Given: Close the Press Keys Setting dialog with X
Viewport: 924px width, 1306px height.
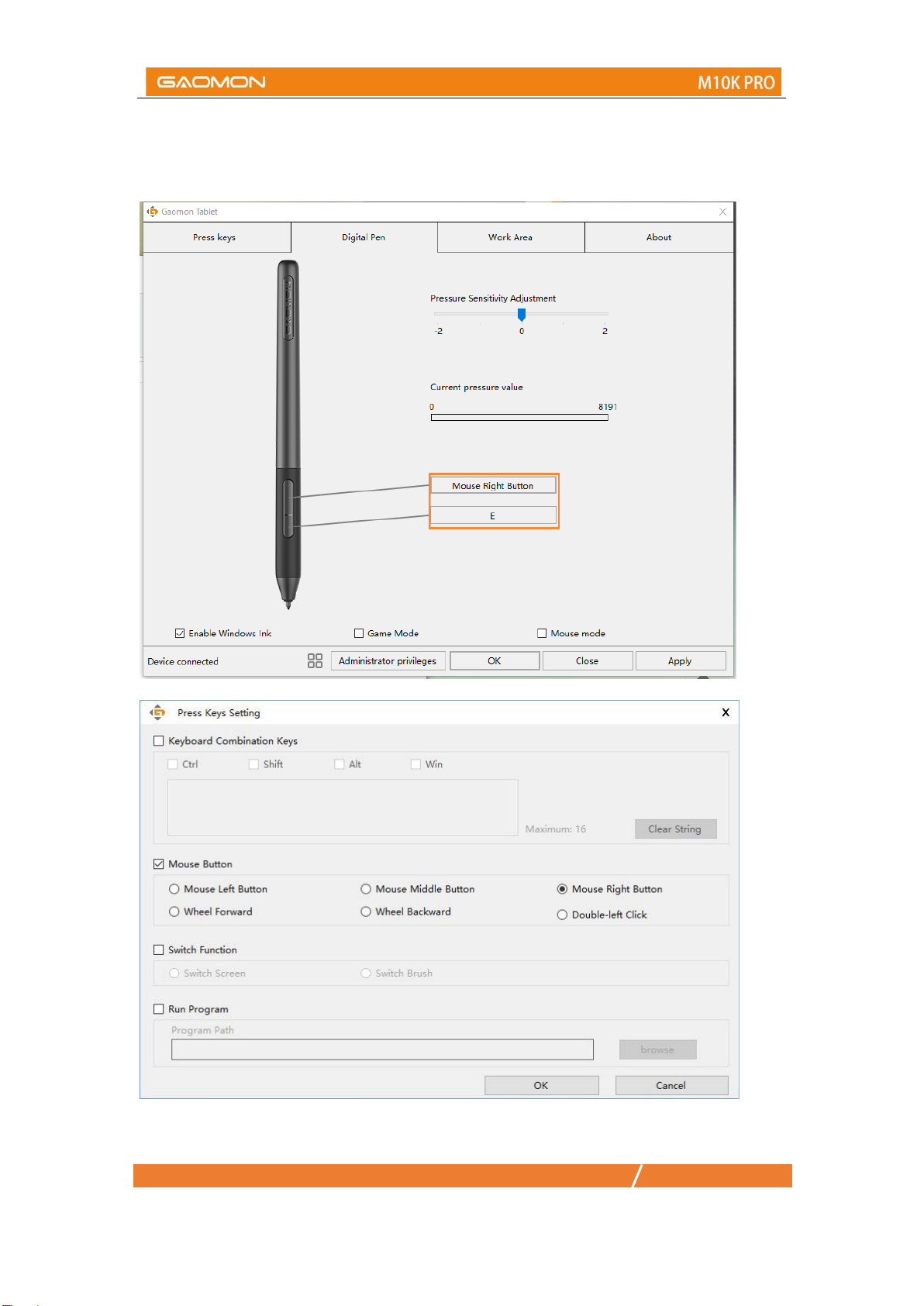Looking at the screenshot, I should click(726, 712).
